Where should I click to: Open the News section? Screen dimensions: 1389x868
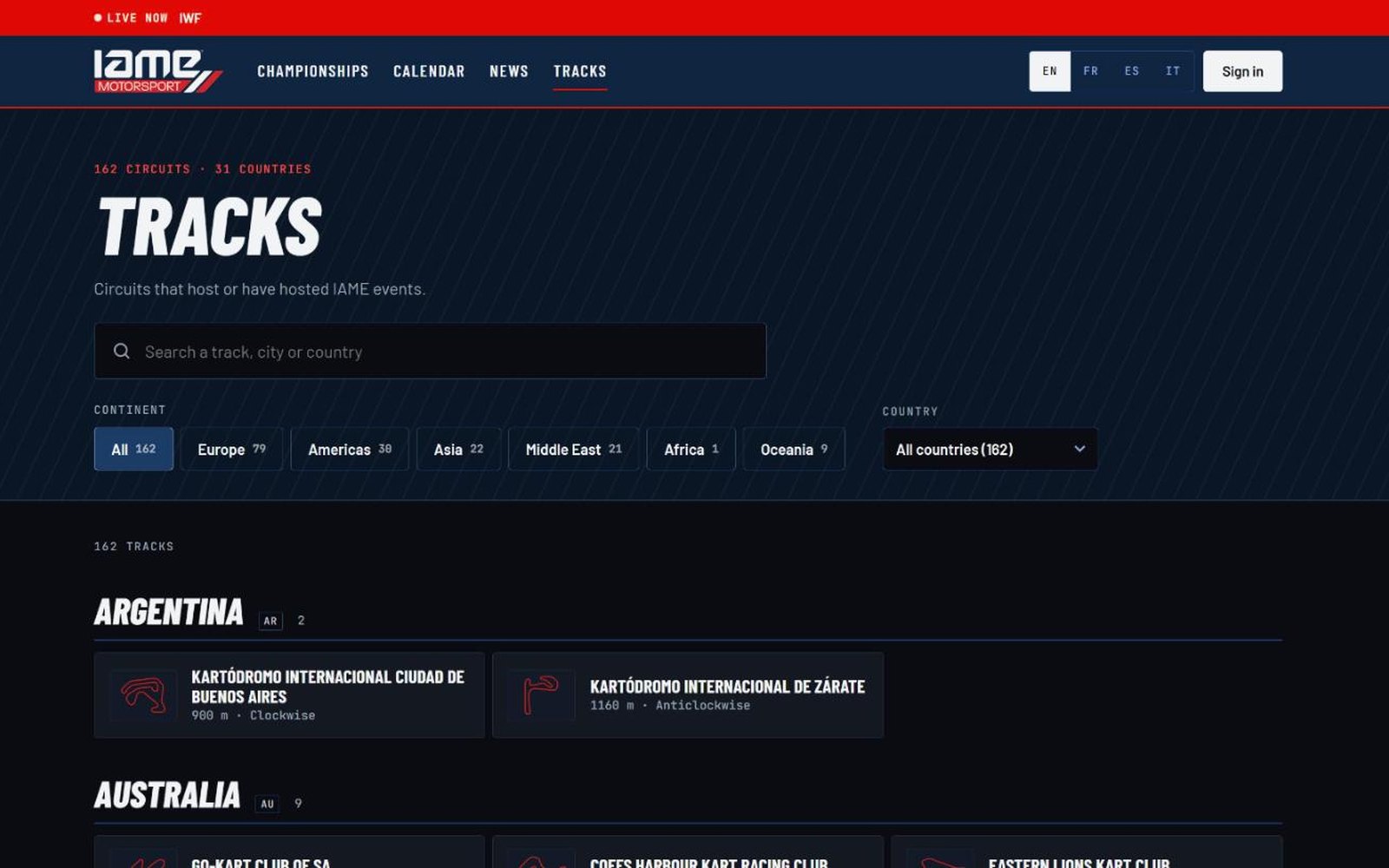coord(509,71)
